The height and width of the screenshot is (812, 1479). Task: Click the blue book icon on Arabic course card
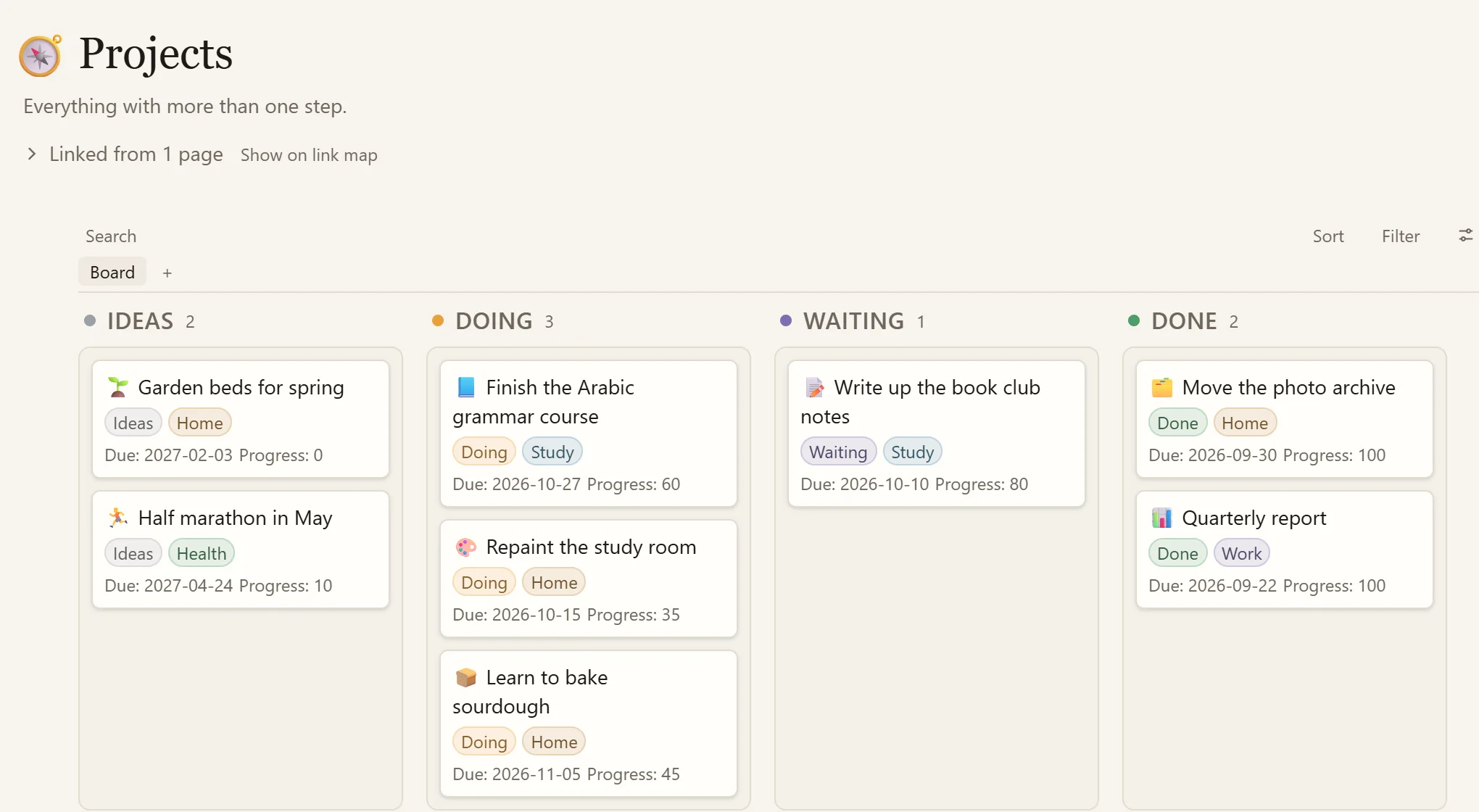(465, 387)
